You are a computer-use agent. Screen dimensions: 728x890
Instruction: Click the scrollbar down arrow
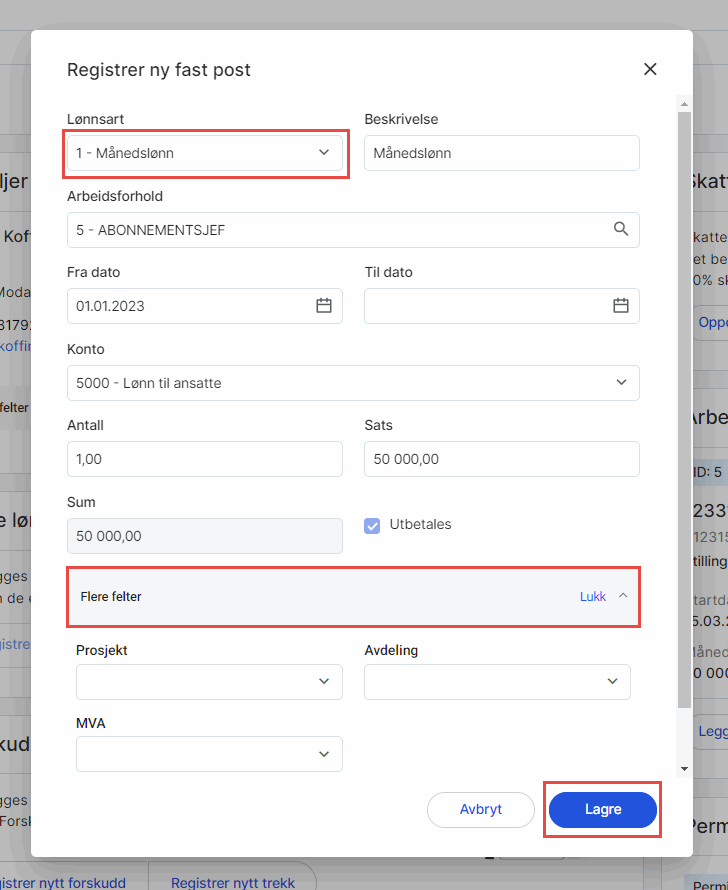point(684,768)
